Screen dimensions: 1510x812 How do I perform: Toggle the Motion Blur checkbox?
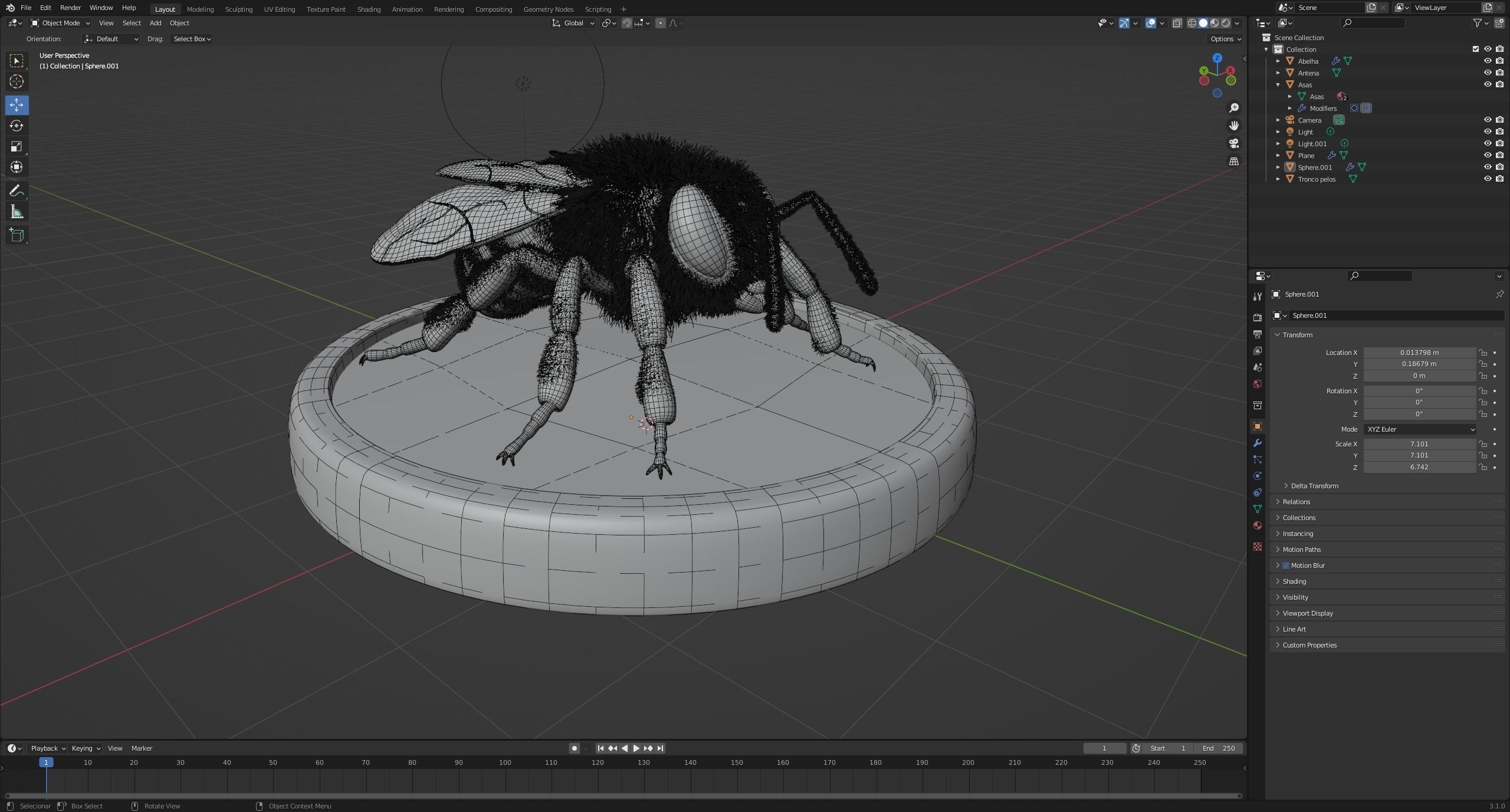pos(1286,565)
